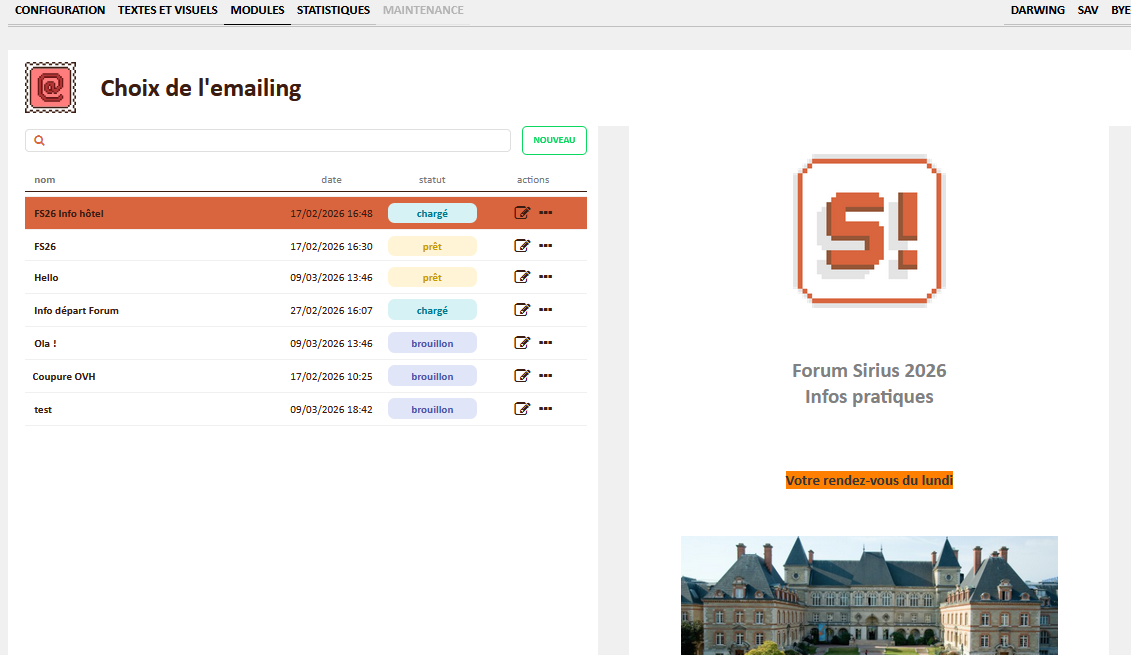The height and width of the screenshot is (655, 1131).
Task: Edit the test emailing via pencil icon
Action: pyautogui.click(x=521, y=409)
